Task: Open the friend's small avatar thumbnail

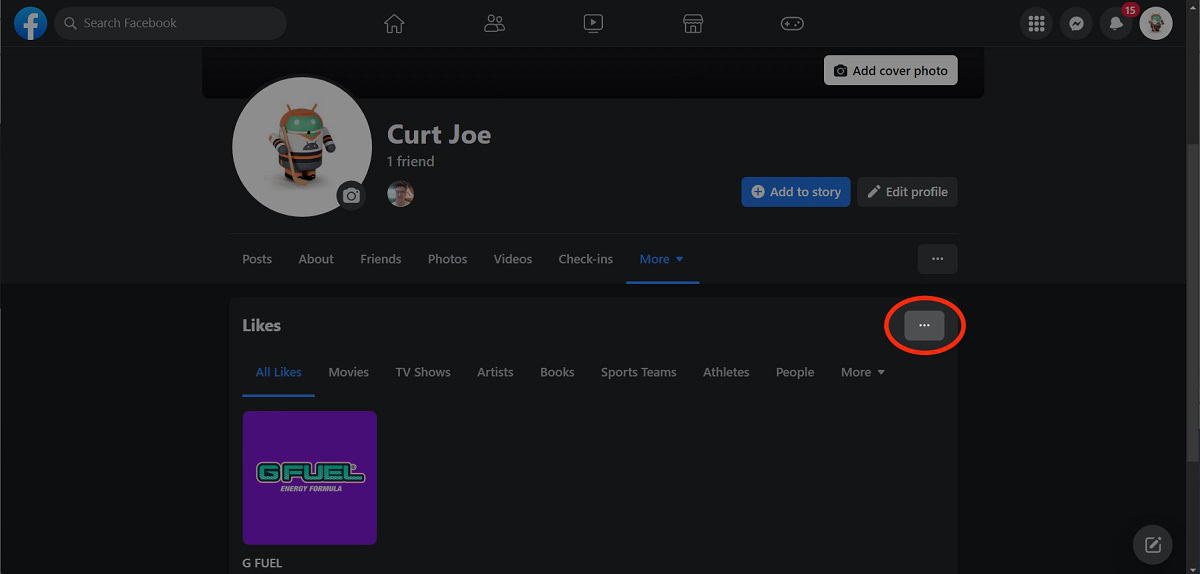Action: tap(400, 193)
